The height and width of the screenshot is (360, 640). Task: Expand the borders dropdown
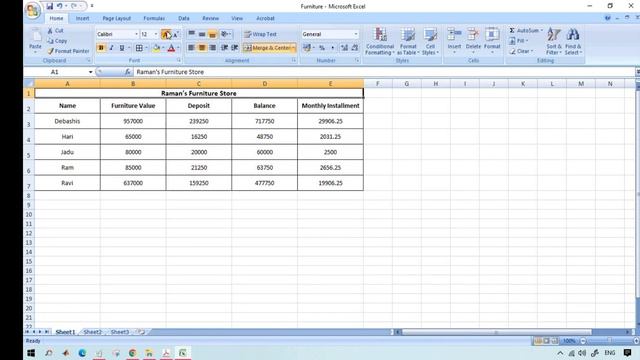pyautogui.click(x=147, y=48)
